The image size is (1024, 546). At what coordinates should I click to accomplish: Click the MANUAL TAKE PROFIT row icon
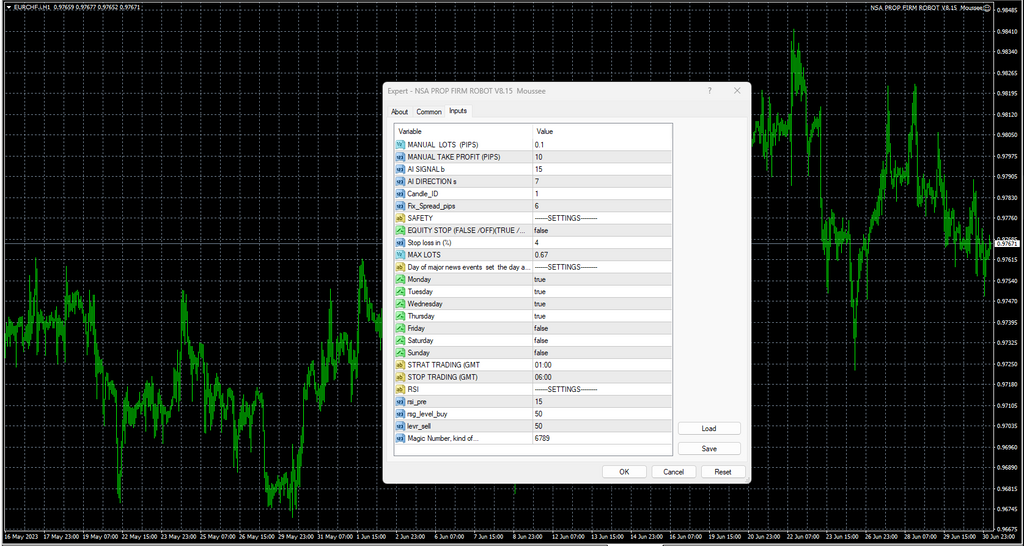coord(400,157)
